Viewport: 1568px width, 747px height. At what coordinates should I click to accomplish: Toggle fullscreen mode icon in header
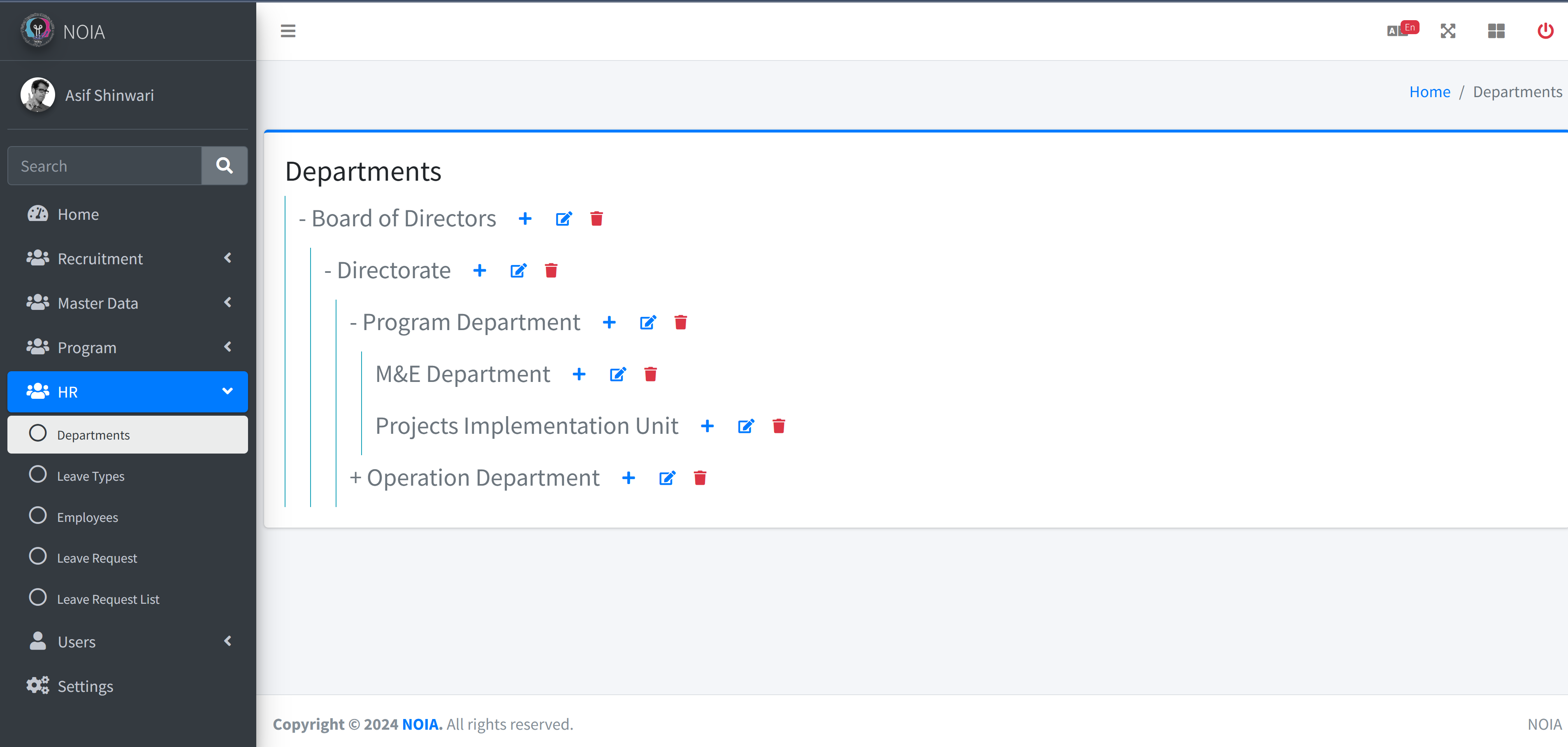pos(1448,31)
